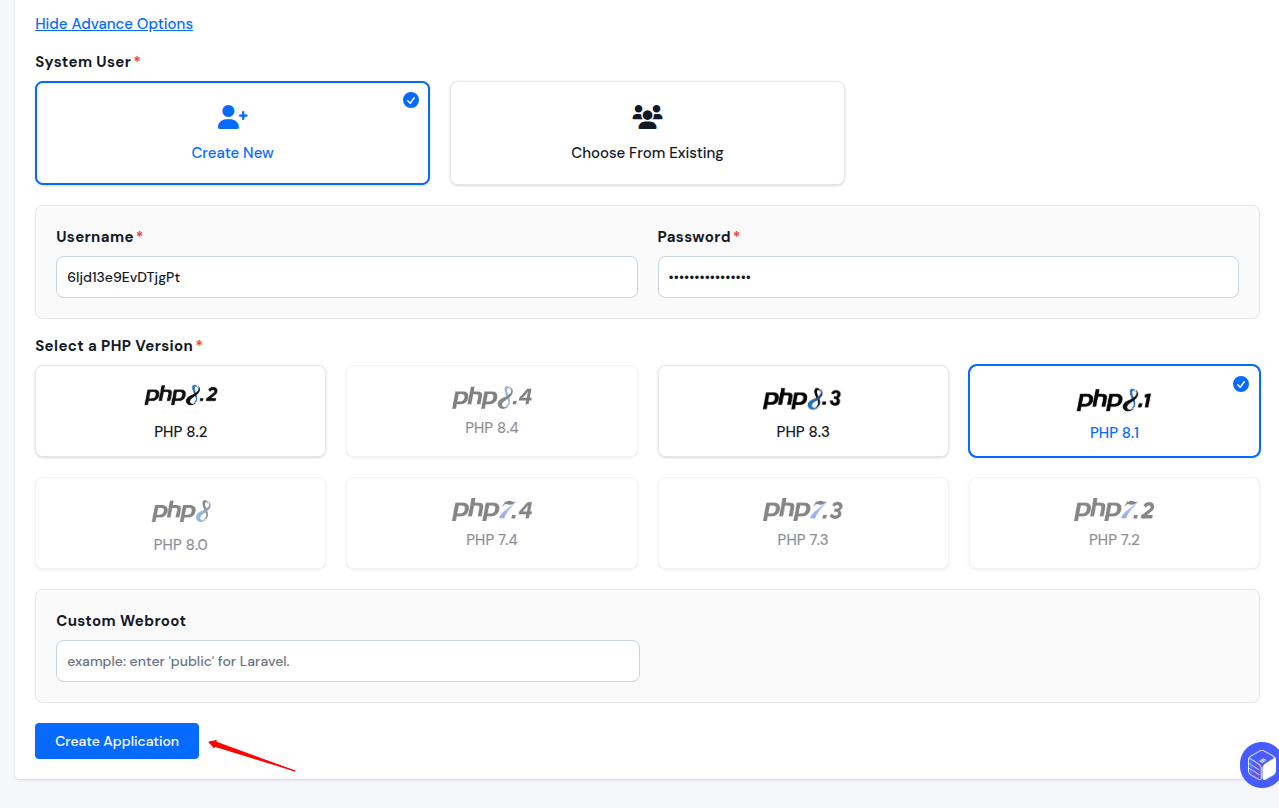The image size is (1279, 808).
Task: Focus the Username input field
Action: pyautogui.click(x=346, y=277)
